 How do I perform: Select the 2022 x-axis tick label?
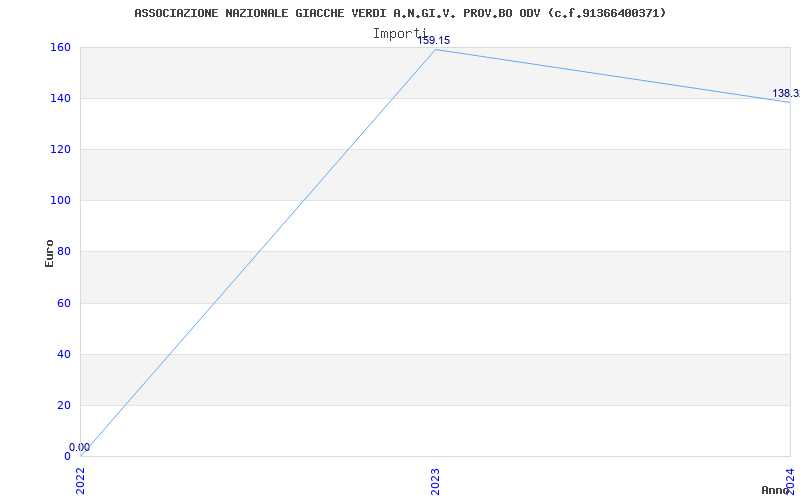[x=81, y=482]
